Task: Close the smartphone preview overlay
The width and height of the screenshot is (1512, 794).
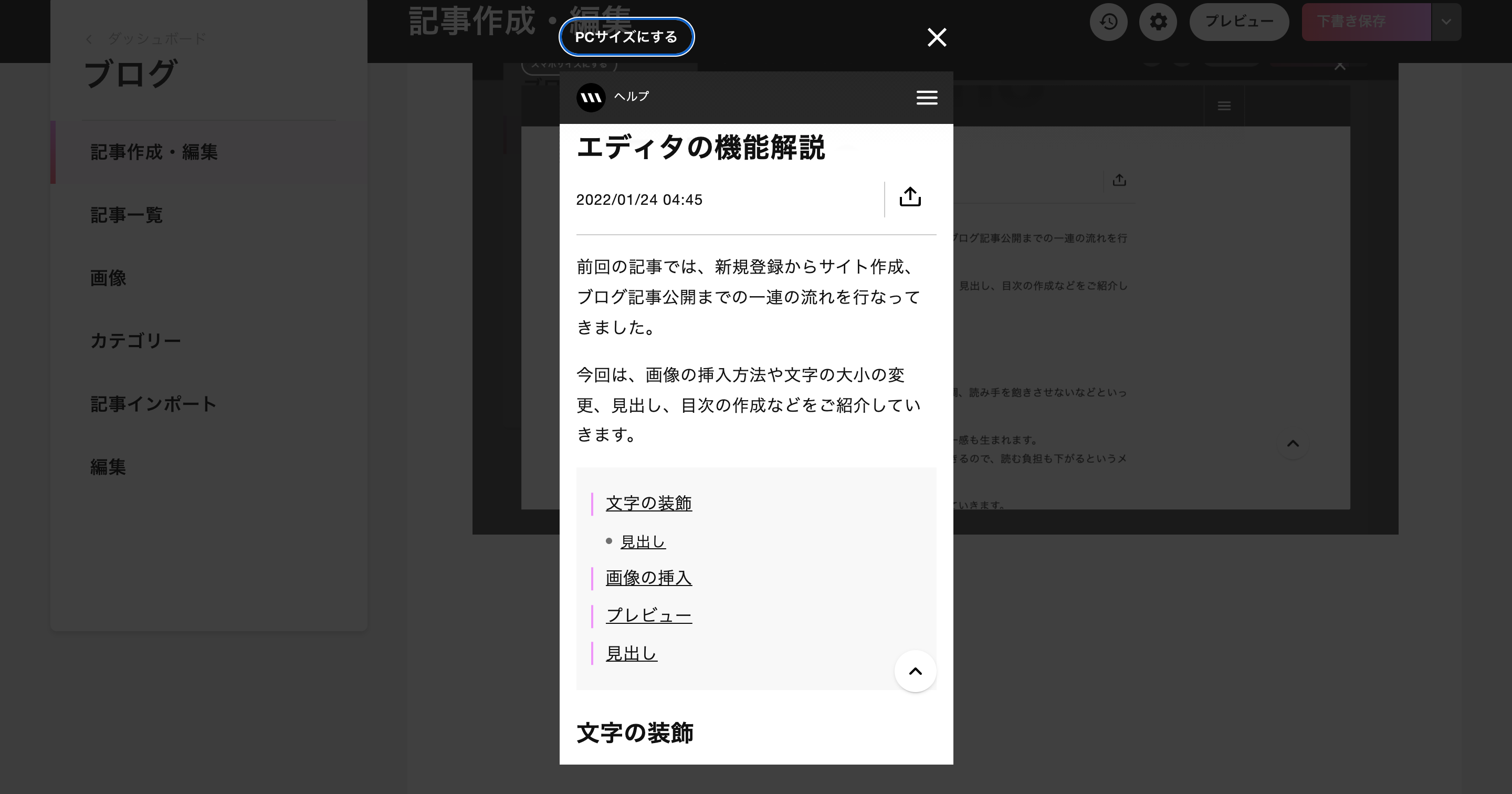Action: 937,38
